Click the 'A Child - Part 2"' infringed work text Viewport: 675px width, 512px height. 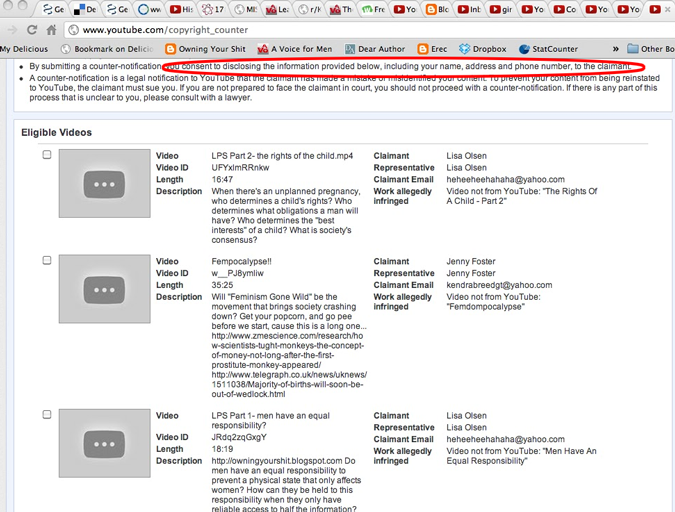[477, 201]
